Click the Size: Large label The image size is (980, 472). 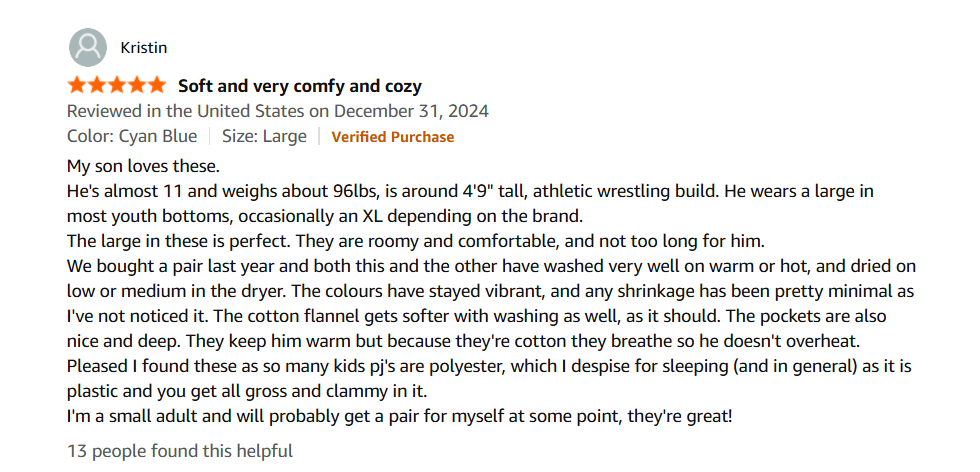pyautogui.click(x=264, y=136)
